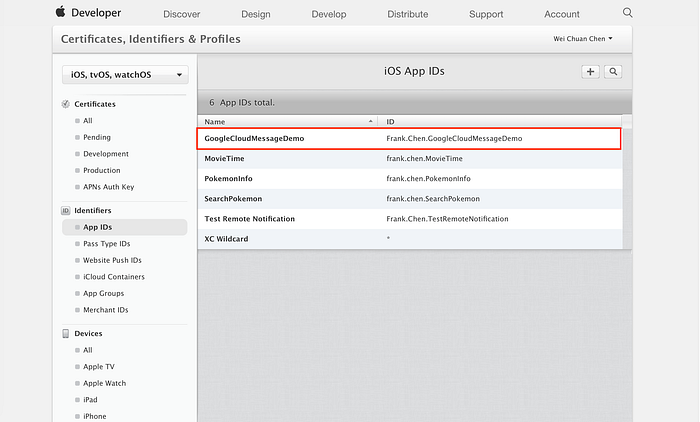Select Development certificates
Viewport: 700px width, 422px height.
tap(106, 154)
